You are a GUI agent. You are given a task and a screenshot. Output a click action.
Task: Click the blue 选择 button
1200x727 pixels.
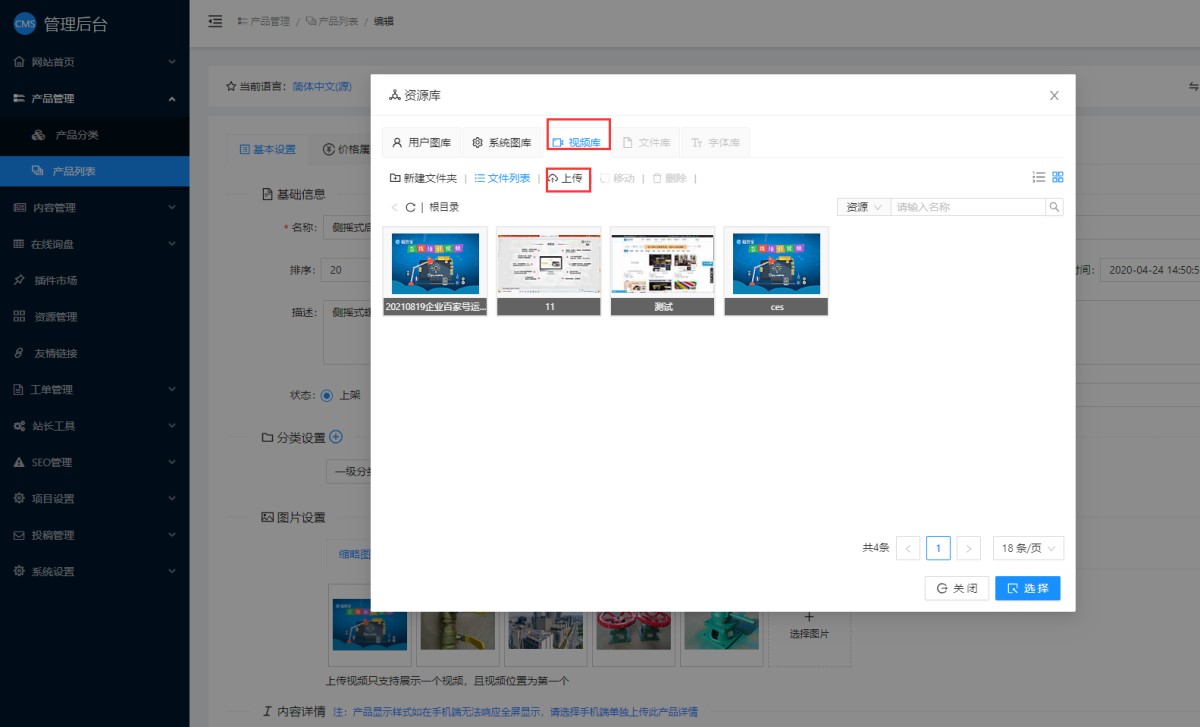pyautogui.click(x=1027, y=588)
